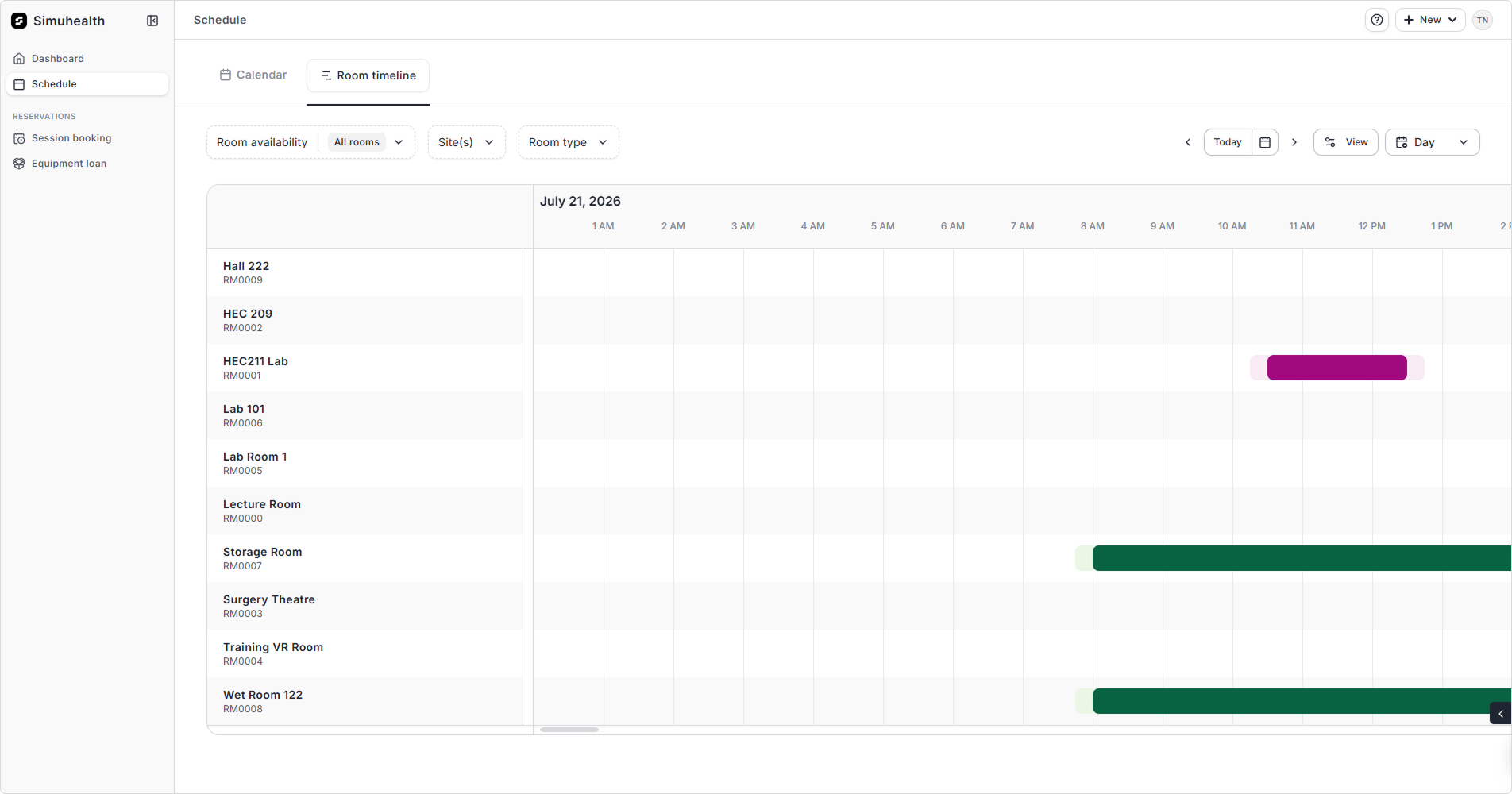Click the 8 AM time header
The width and height of the screenshot is (1512, 794).
pos(1093,226)
